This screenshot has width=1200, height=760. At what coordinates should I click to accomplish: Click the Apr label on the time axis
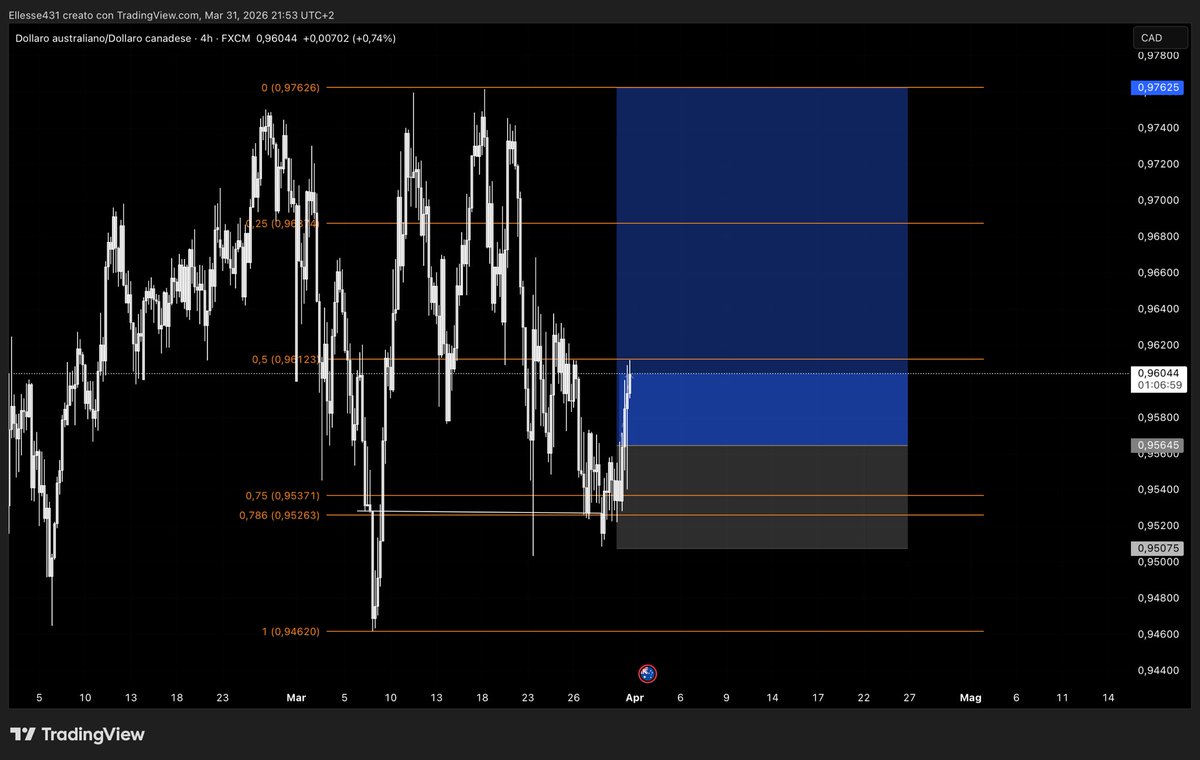point(637,697)
